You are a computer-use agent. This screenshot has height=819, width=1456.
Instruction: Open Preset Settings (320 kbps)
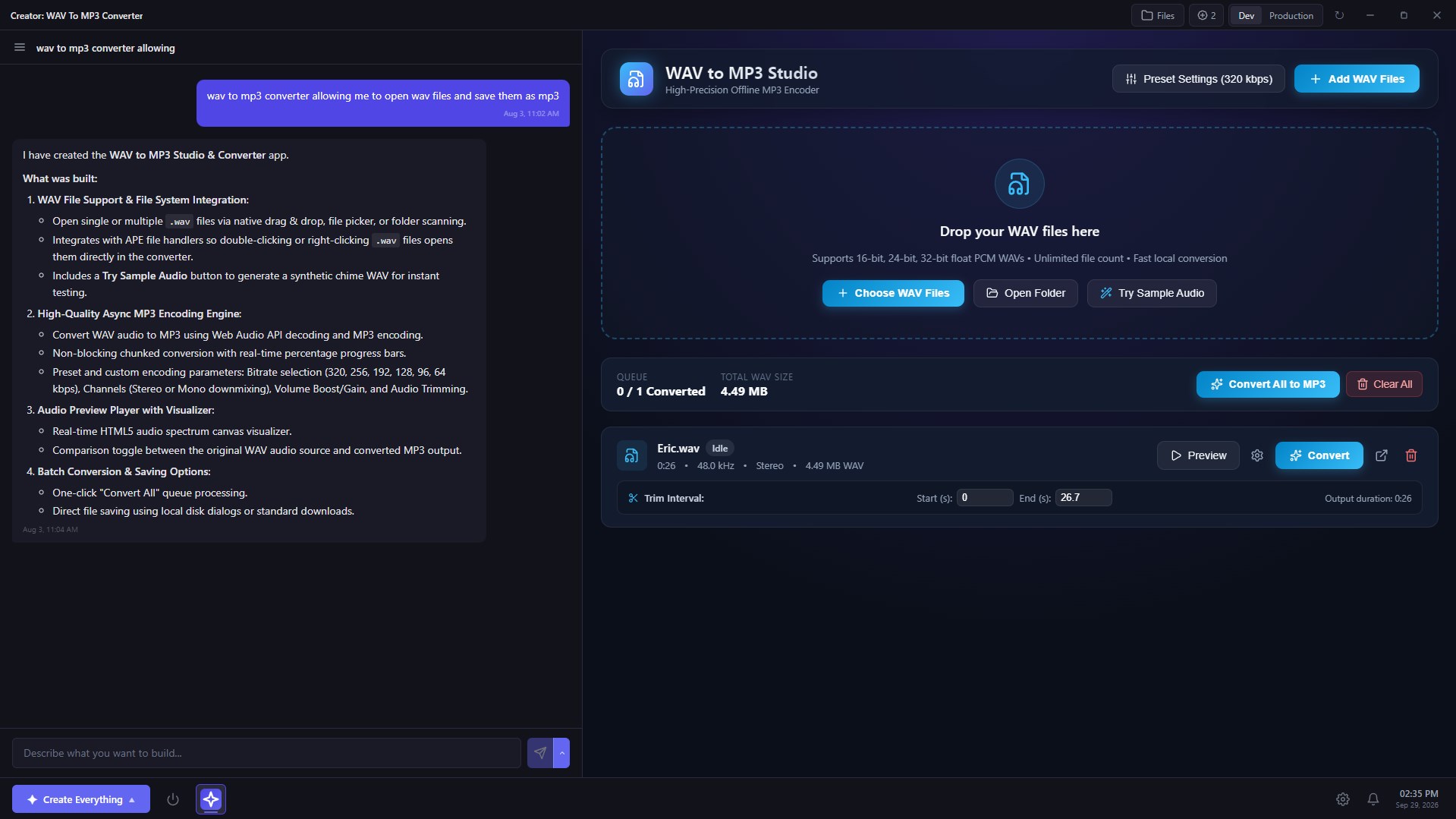click(1198, 79)
